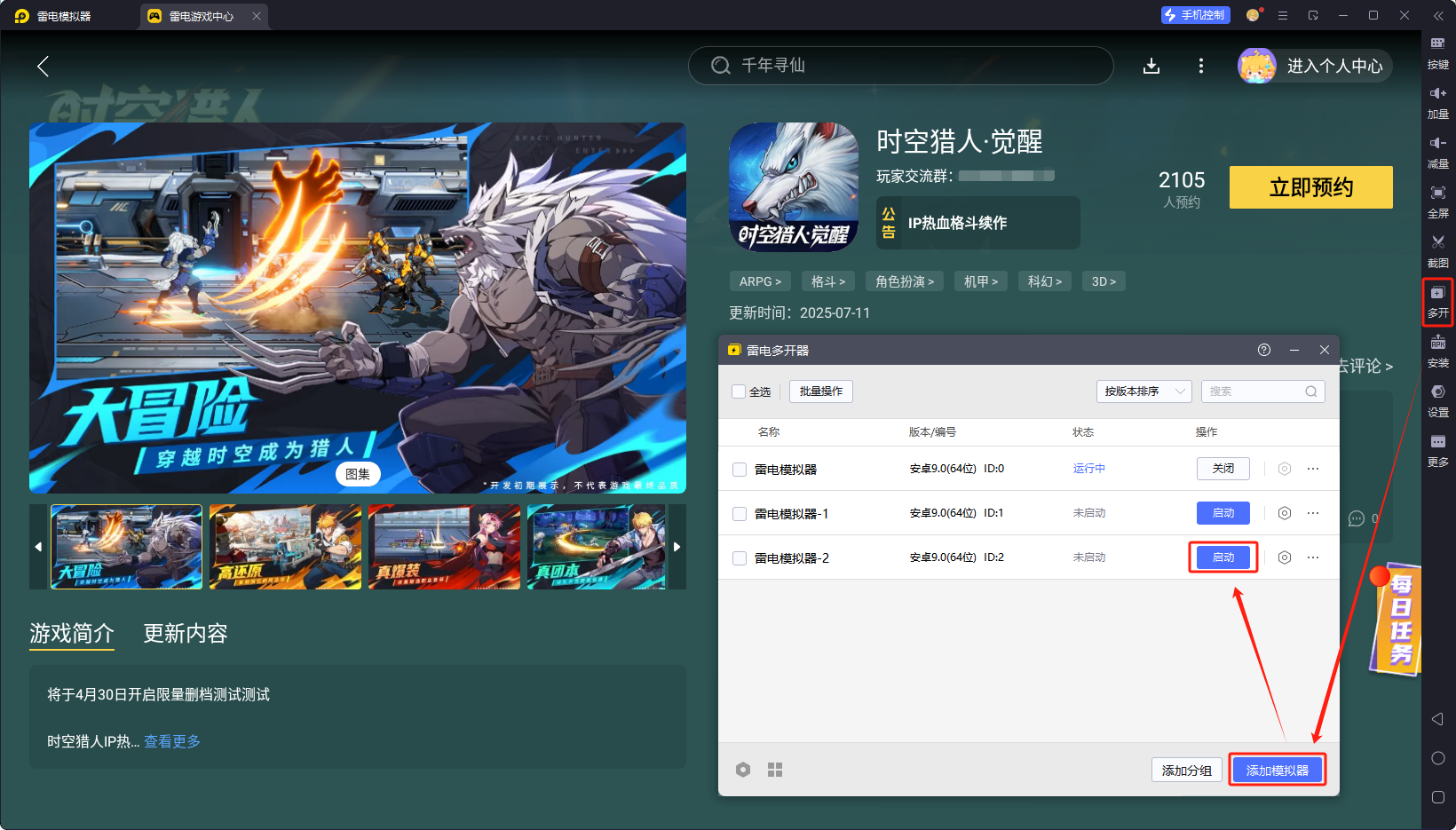
Task: Open the three-dot menu beside download icon
Action: [x=1201, y=66]
